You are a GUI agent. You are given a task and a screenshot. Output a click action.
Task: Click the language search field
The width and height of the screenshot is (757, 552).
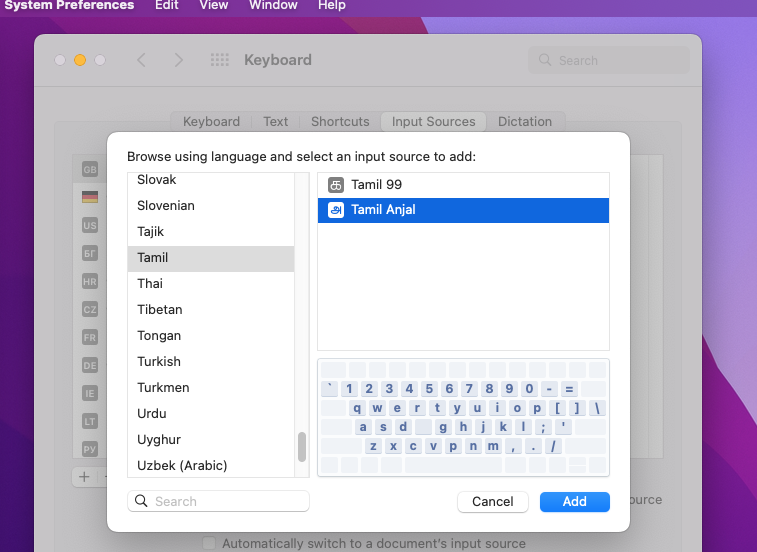pyautogui.click(x=218, y=501)
